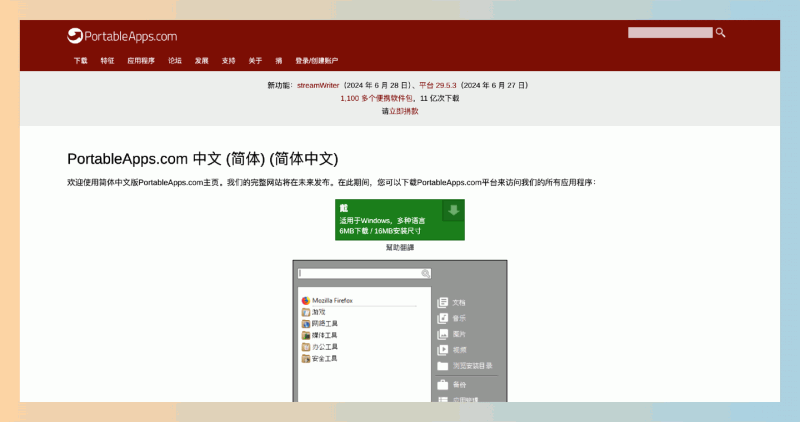Viewport: 800px width, 422px height.
Task: Open the 应用程序 menu item
Action: 141,61
